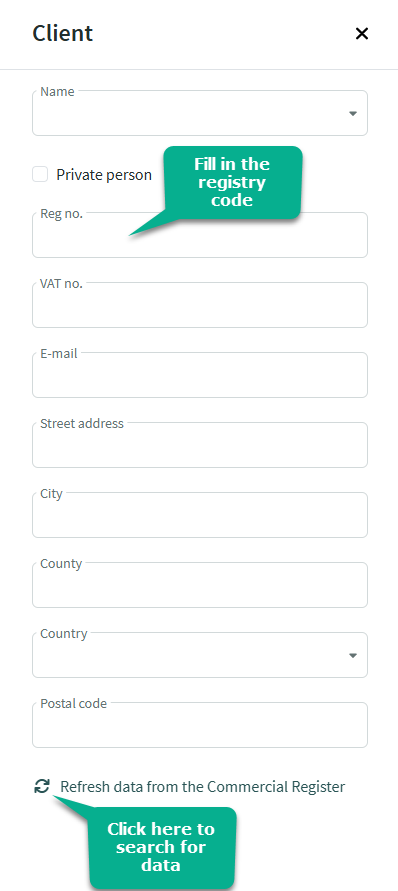Image resolution: width=398 pixels, height=891 pixels.
Task: Click the Reg no. field label
Action: [61, 214]
